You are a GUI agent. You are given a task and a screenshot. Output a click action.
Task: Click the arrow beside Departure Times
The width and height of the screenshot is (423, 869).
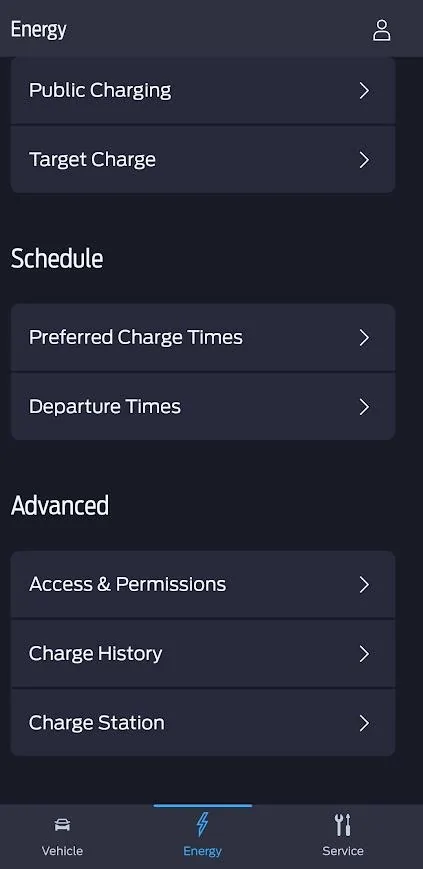[364, 407]
